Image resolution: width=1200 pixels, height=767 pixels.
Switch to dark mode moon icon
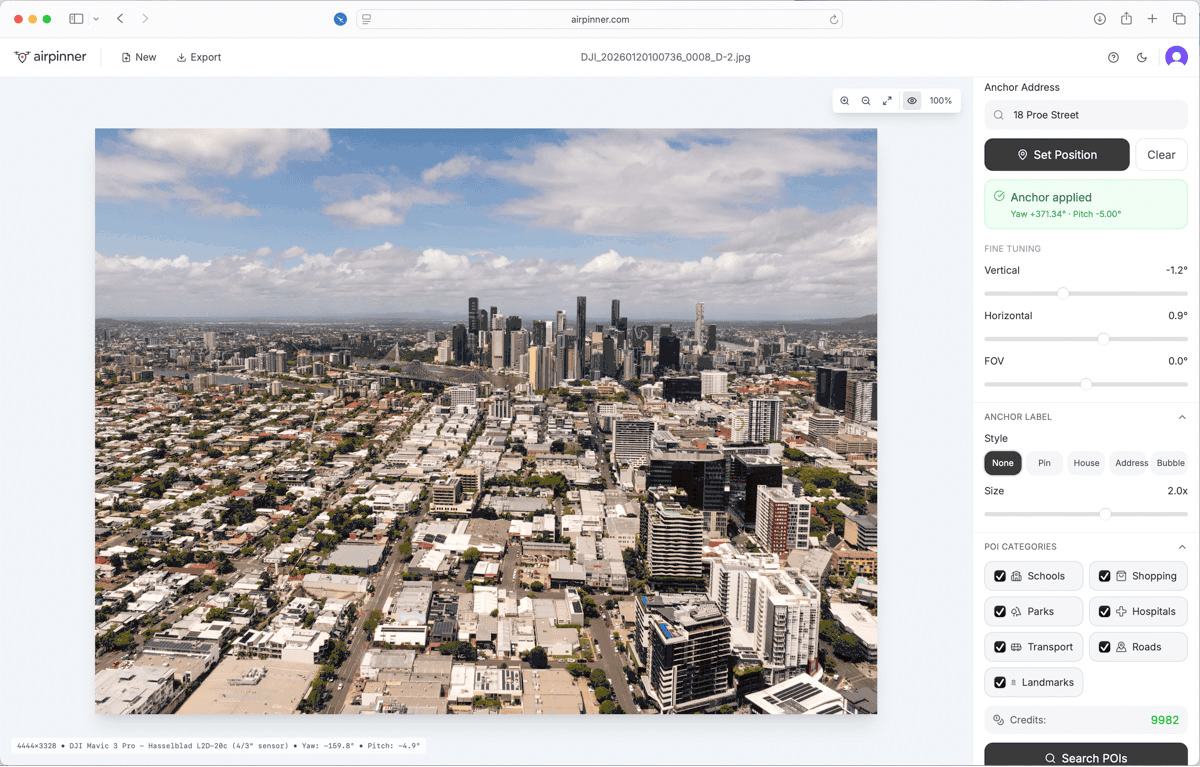pyautogui.click(x=1142, y=58)
